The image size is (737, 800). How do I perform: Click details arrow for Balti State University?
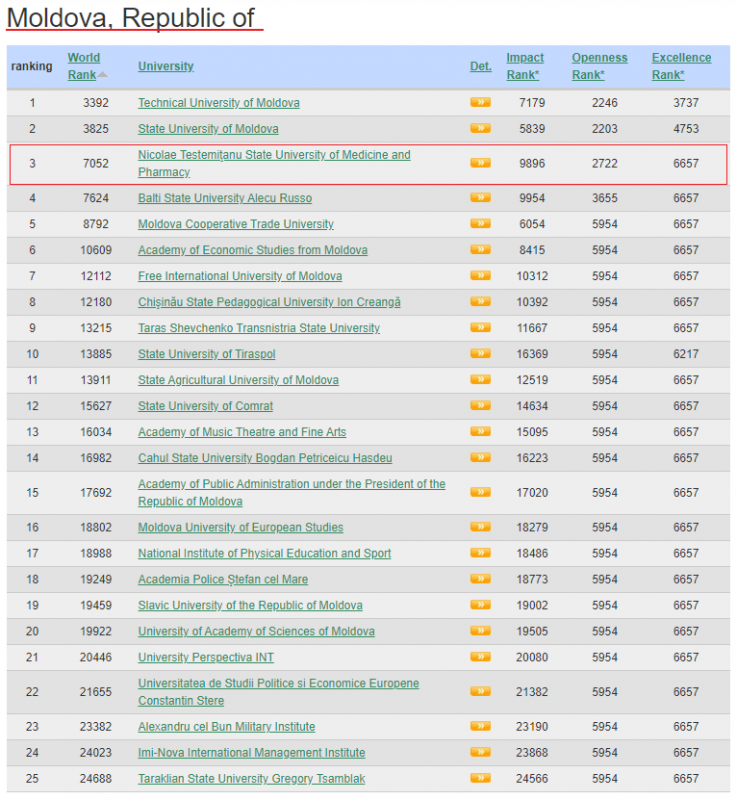click(480, 198)
